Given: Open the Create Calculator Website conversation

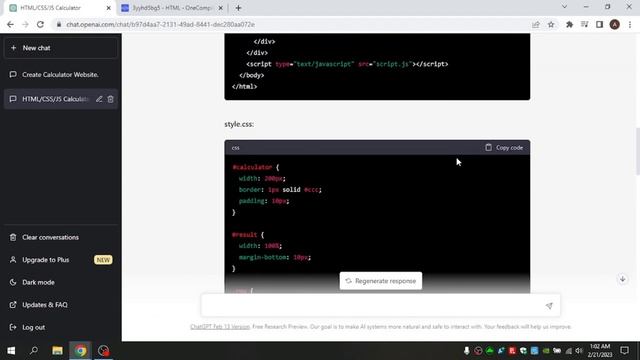Looking at the screenshot, I should click(61, 75).
